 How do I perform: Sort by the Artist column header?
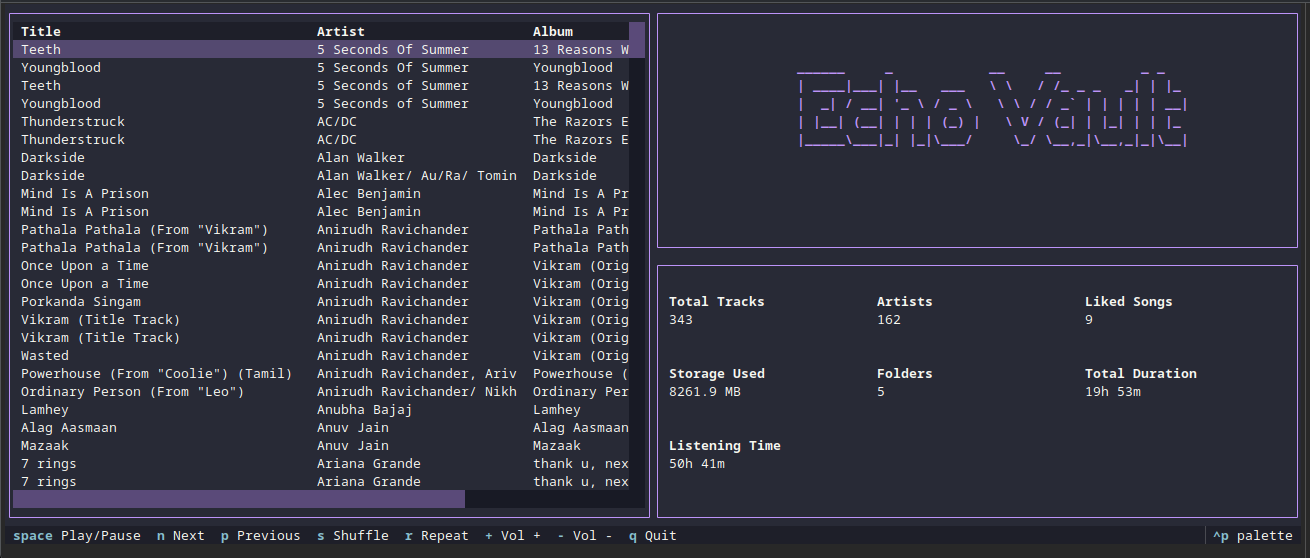[x=341, y=31]
